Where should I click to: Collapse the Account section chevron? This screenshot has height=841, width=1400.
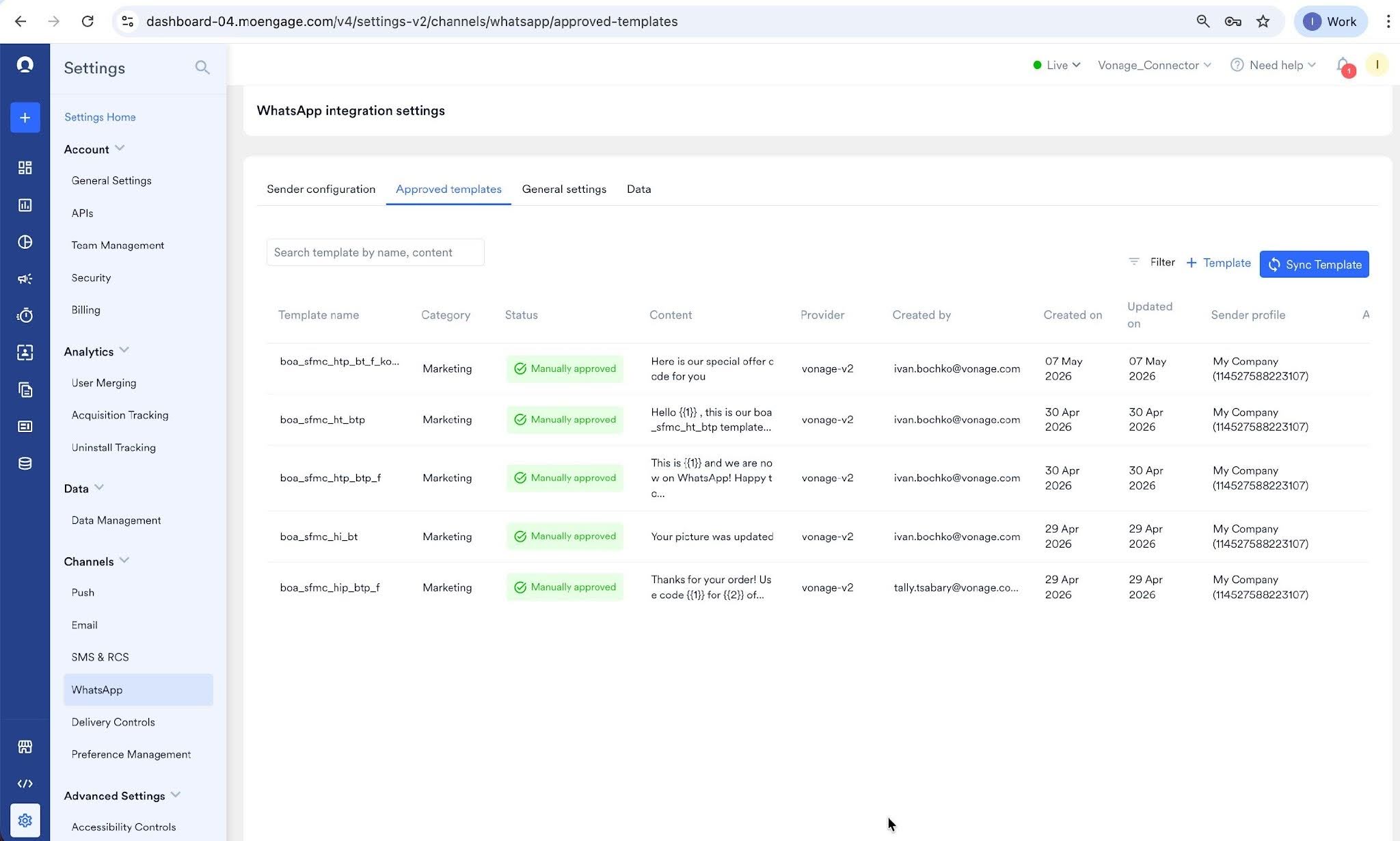coord(120,148)
